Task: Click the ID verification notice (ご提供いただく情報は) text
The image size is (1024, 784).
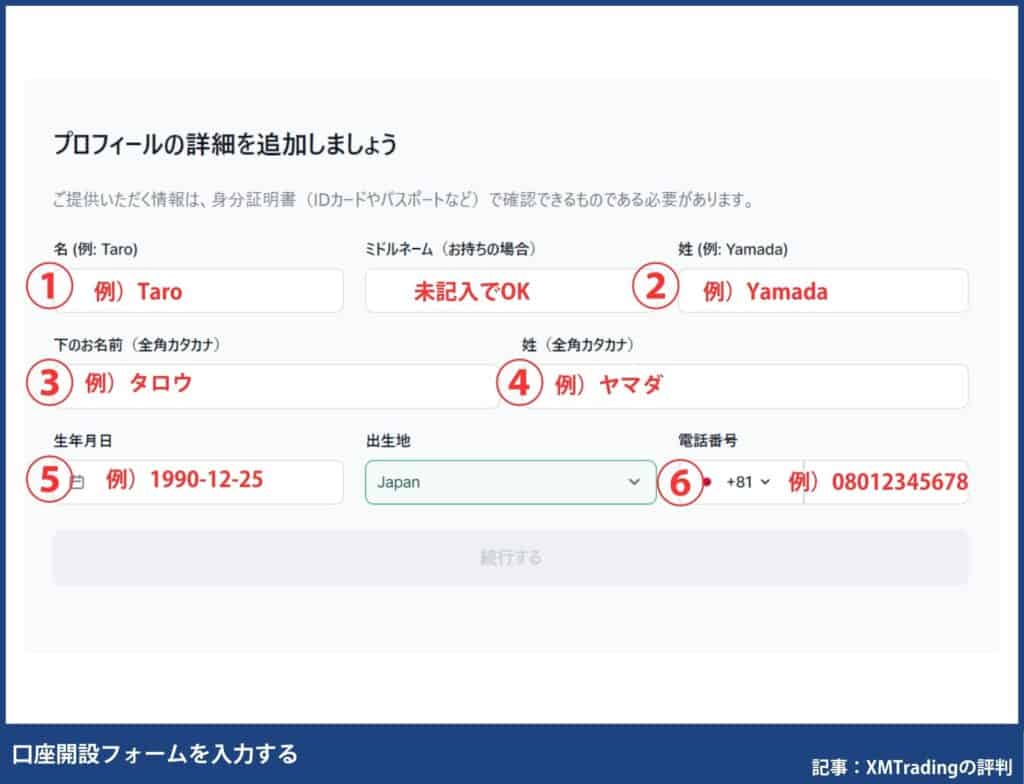Action: [403, 199]
